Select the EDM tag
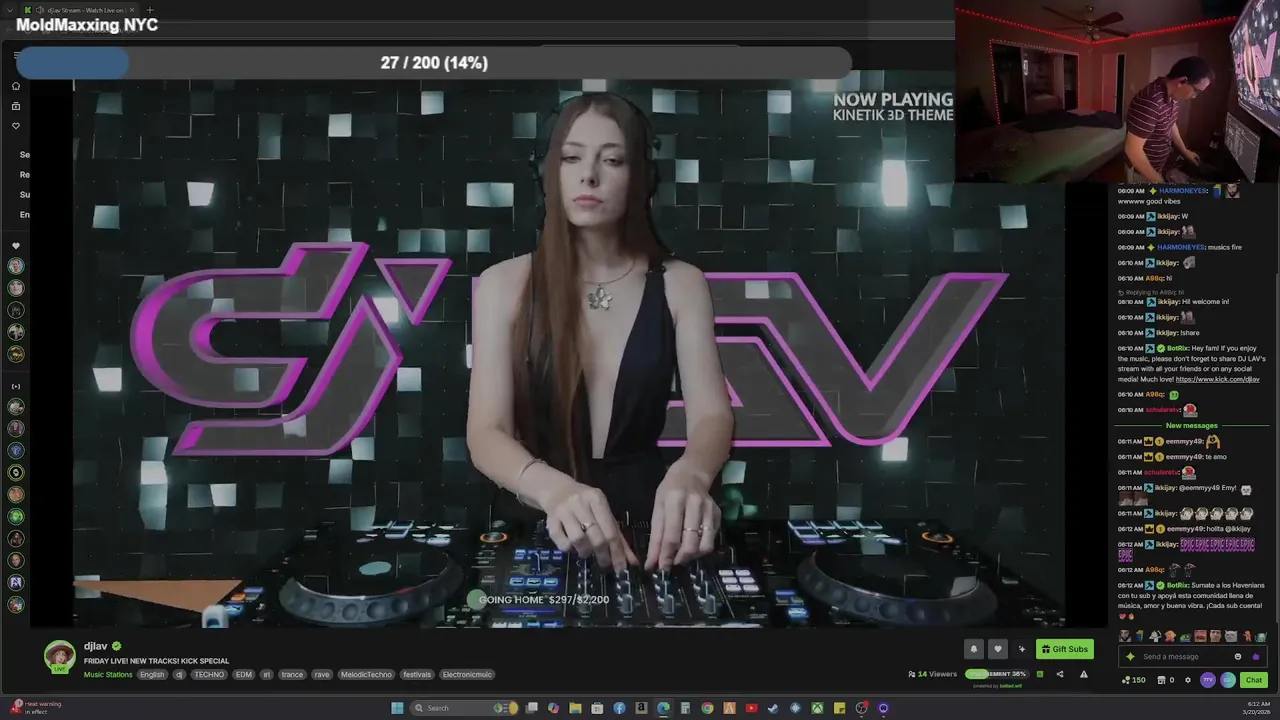Image resolution: width=1280 pixels, height=720 pixels. (244, 675)
